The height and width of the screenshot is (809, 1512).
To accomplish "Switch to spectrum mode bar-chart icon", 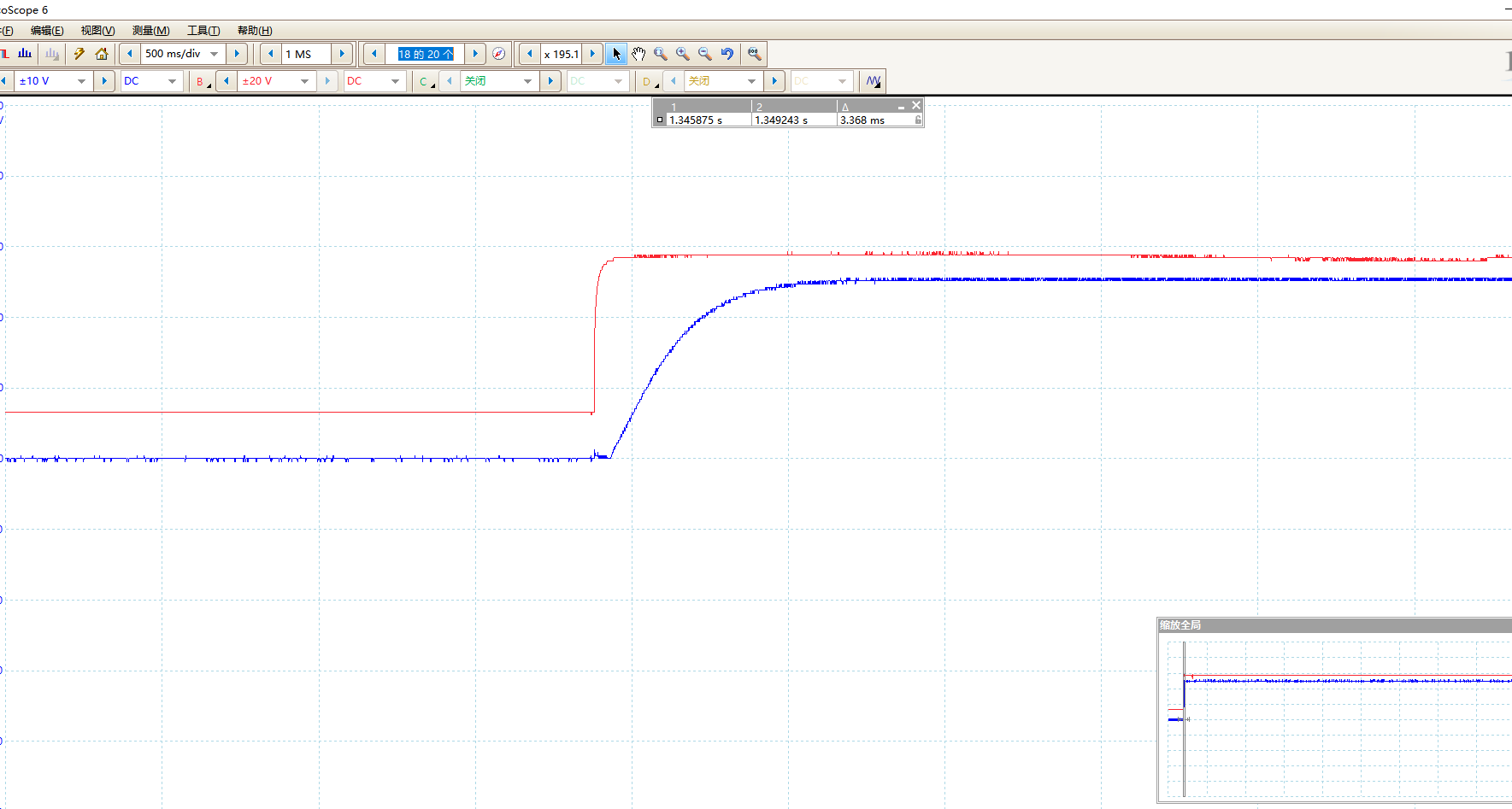I will tap(25, 54).
